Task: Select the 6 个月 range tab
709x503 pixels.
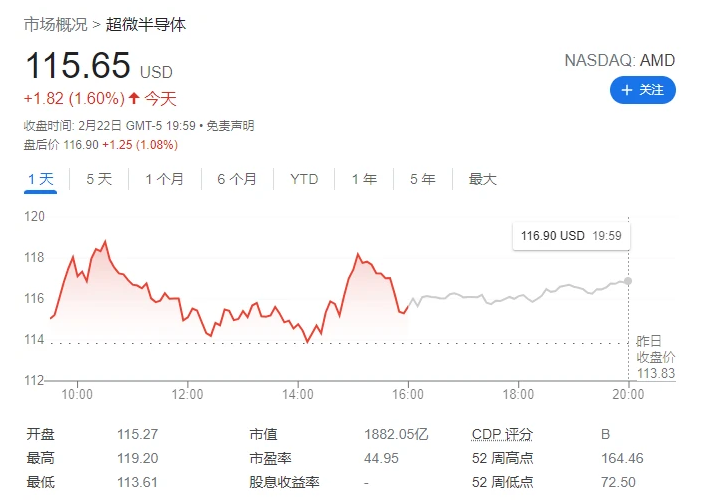Action: [x=236, y=179]
